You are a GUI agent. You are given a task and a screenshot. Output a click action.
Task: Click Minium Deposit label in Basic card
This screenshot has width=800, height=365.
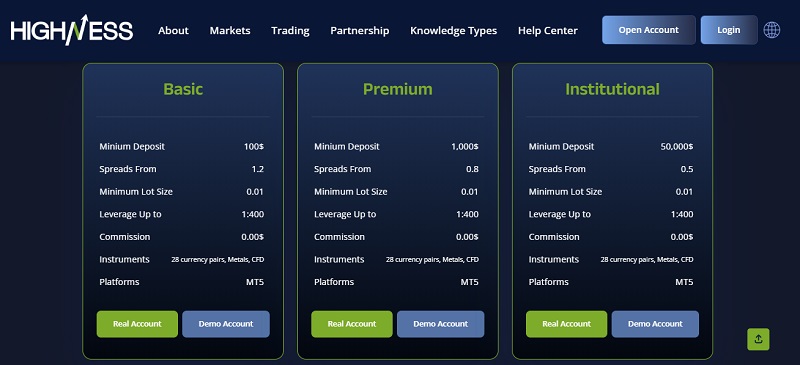[x=132, y=147]
